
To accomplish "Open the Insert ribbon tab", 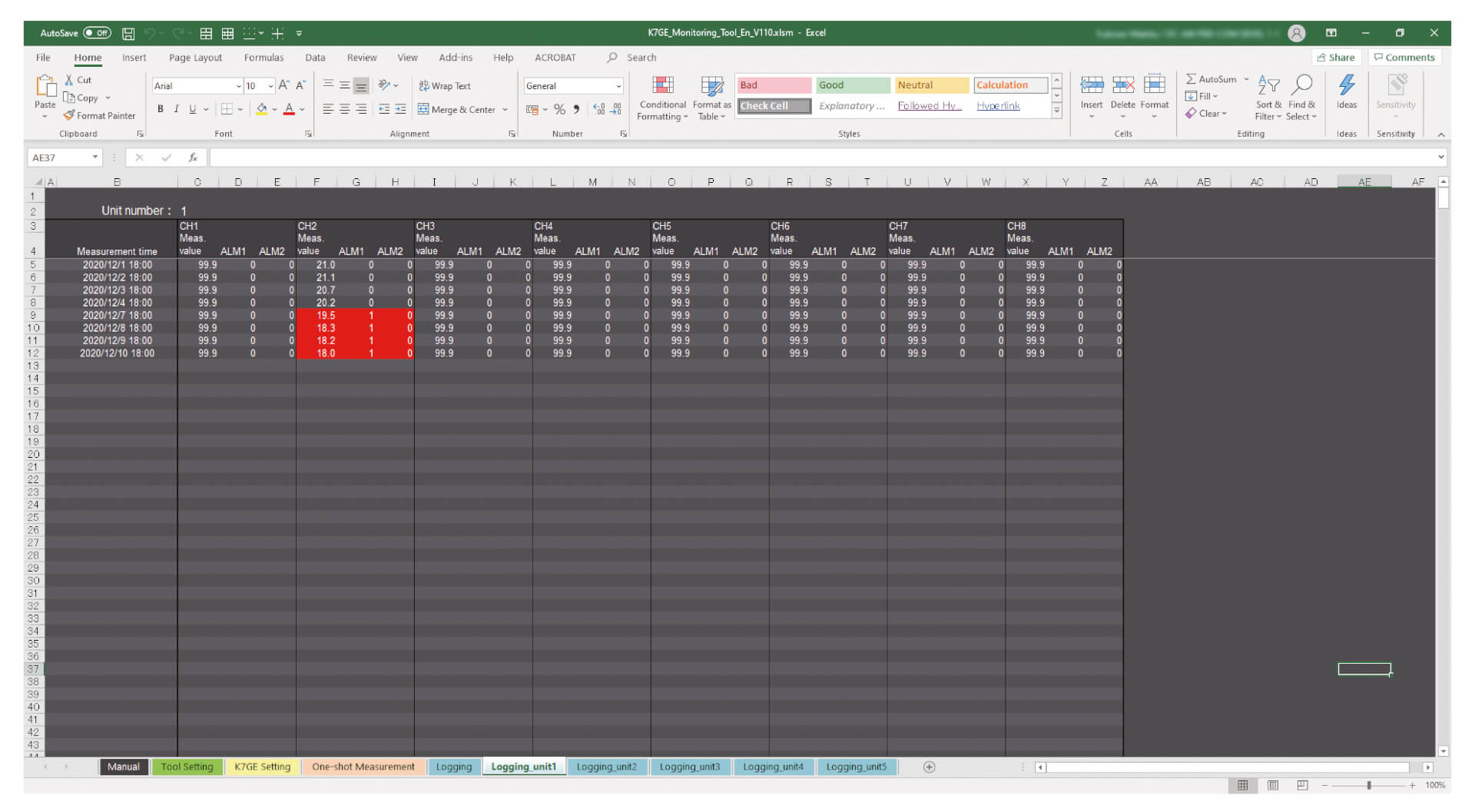I will [x=134, y=58].
